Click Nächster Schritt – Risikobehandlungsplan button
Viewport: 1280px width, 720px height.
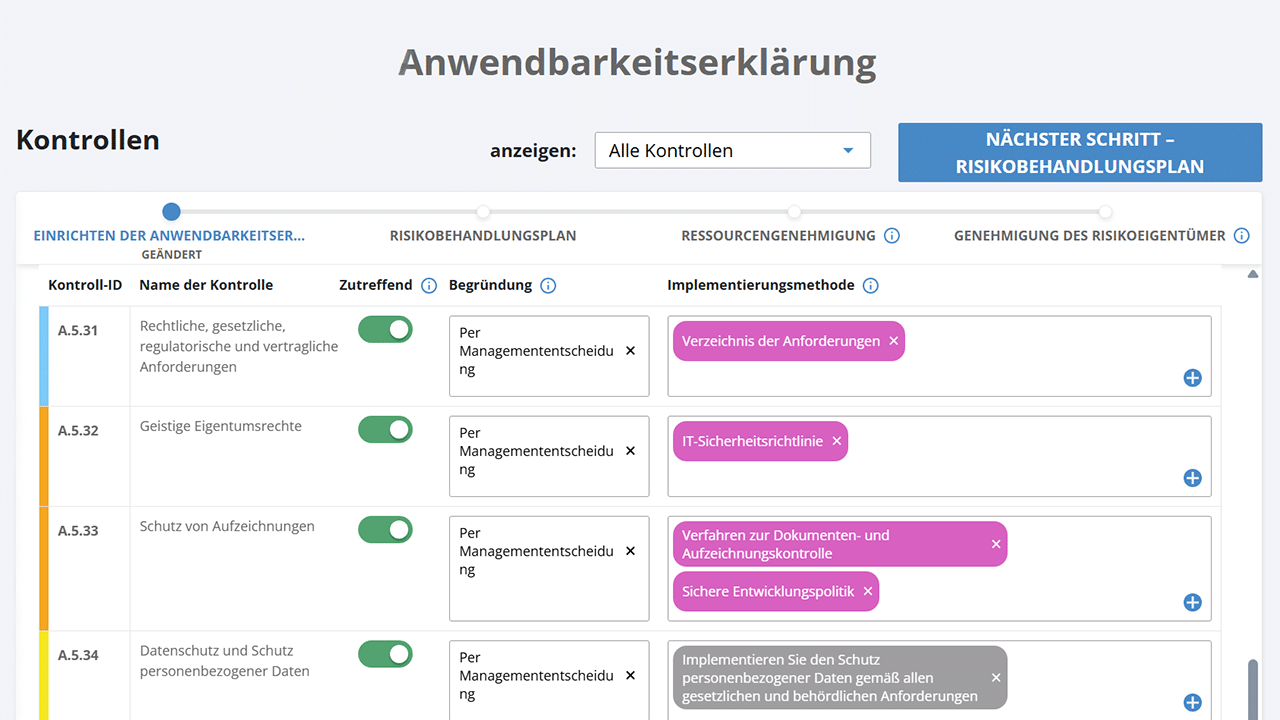tap(1080, 153)
